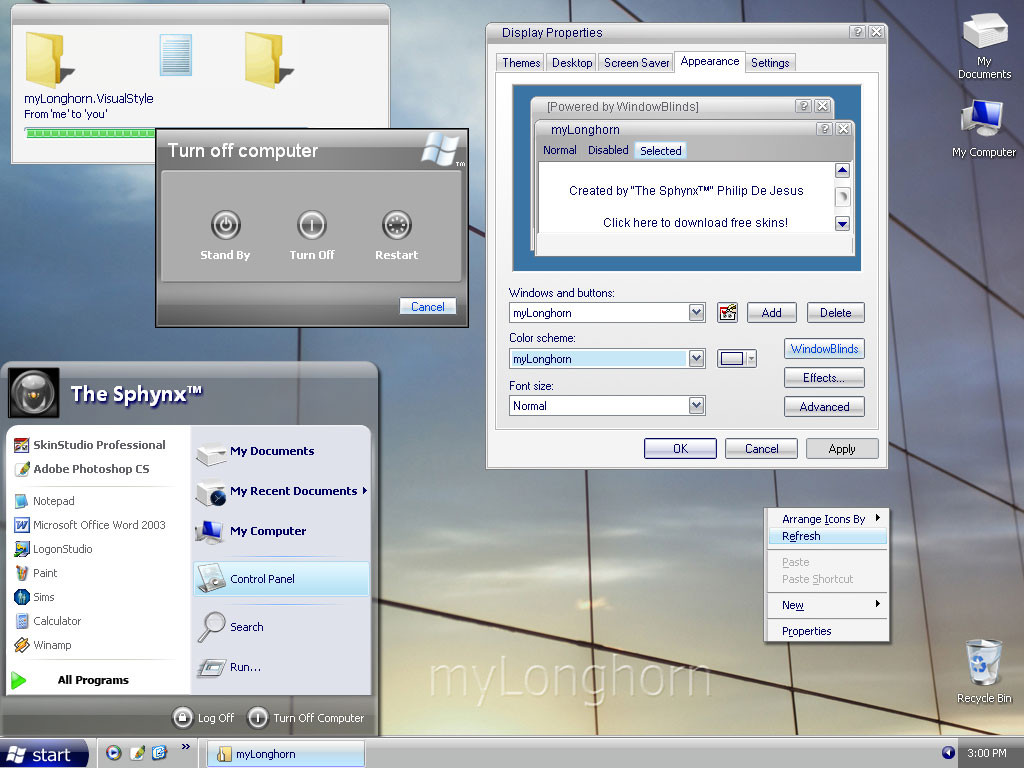This screenshot has height=768, width=1024.
Task: Open SkinStudio Professional from the start menu
Action: [x=90, y=445]
